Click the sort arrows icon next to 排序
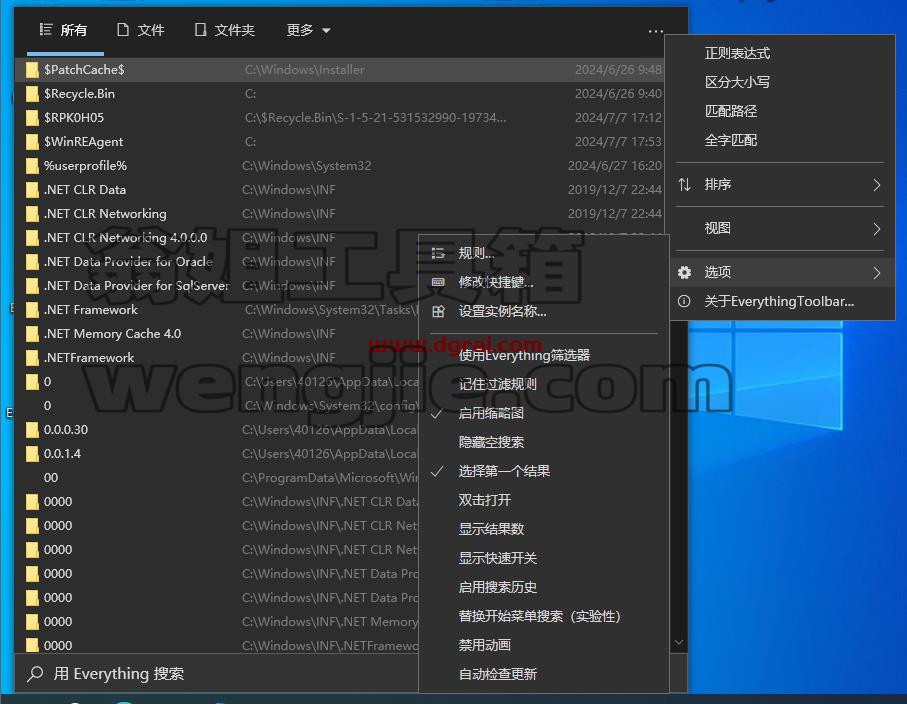The image size is (907, 704). (684, 185)
